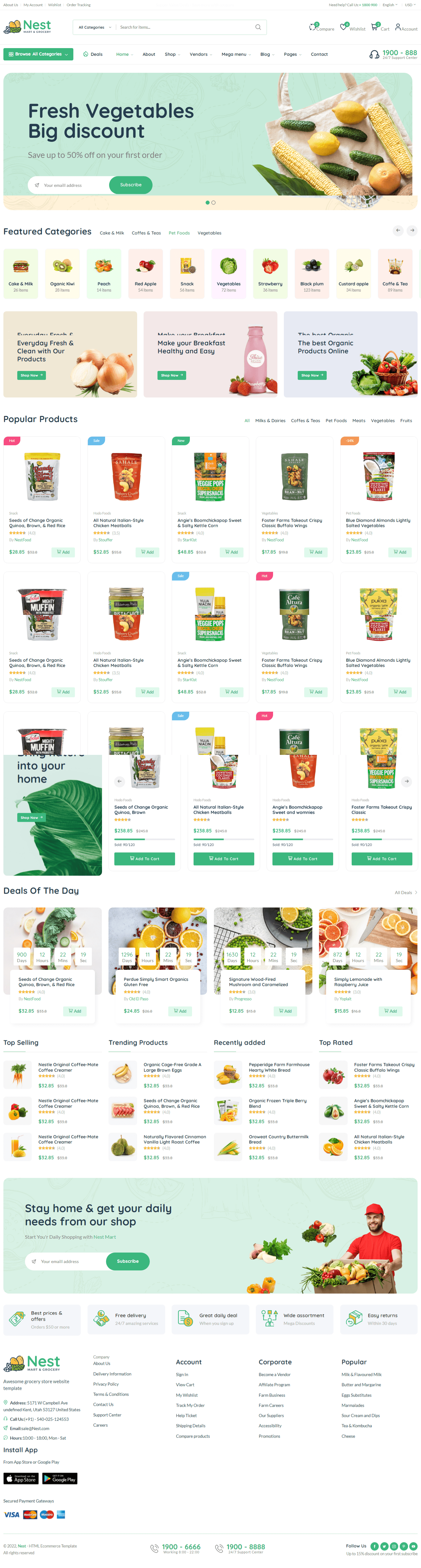
Task: Click sold progress bar under Seeds of Change
Action: point(145,839)
